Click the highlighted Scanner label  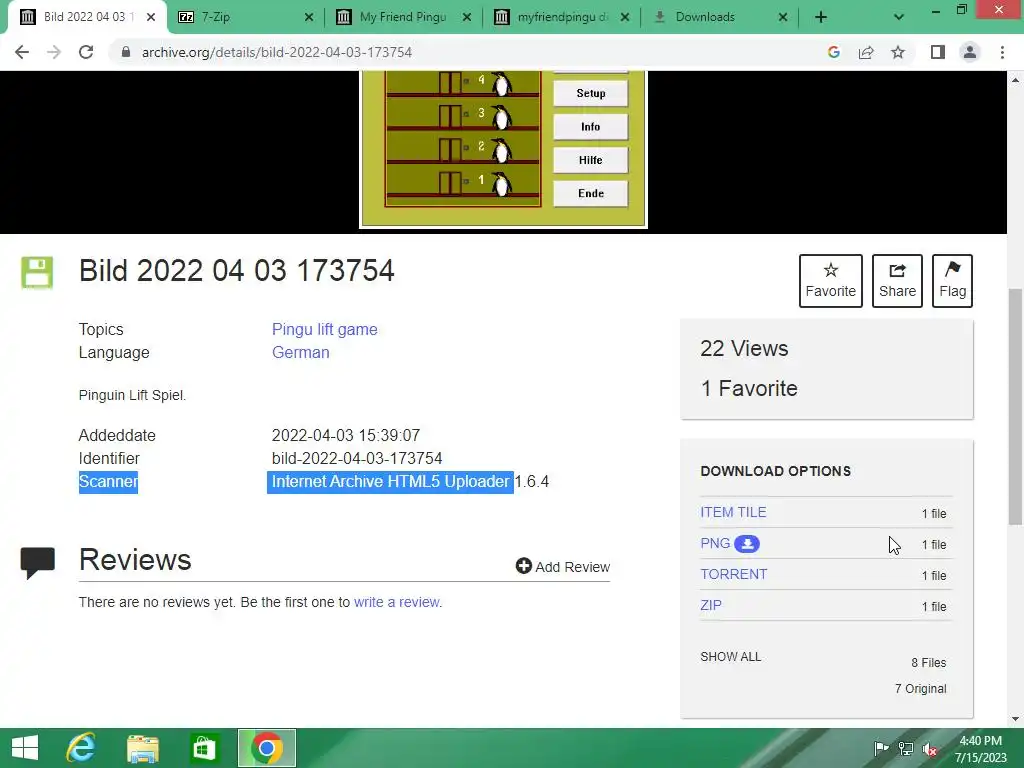(108, 482)
